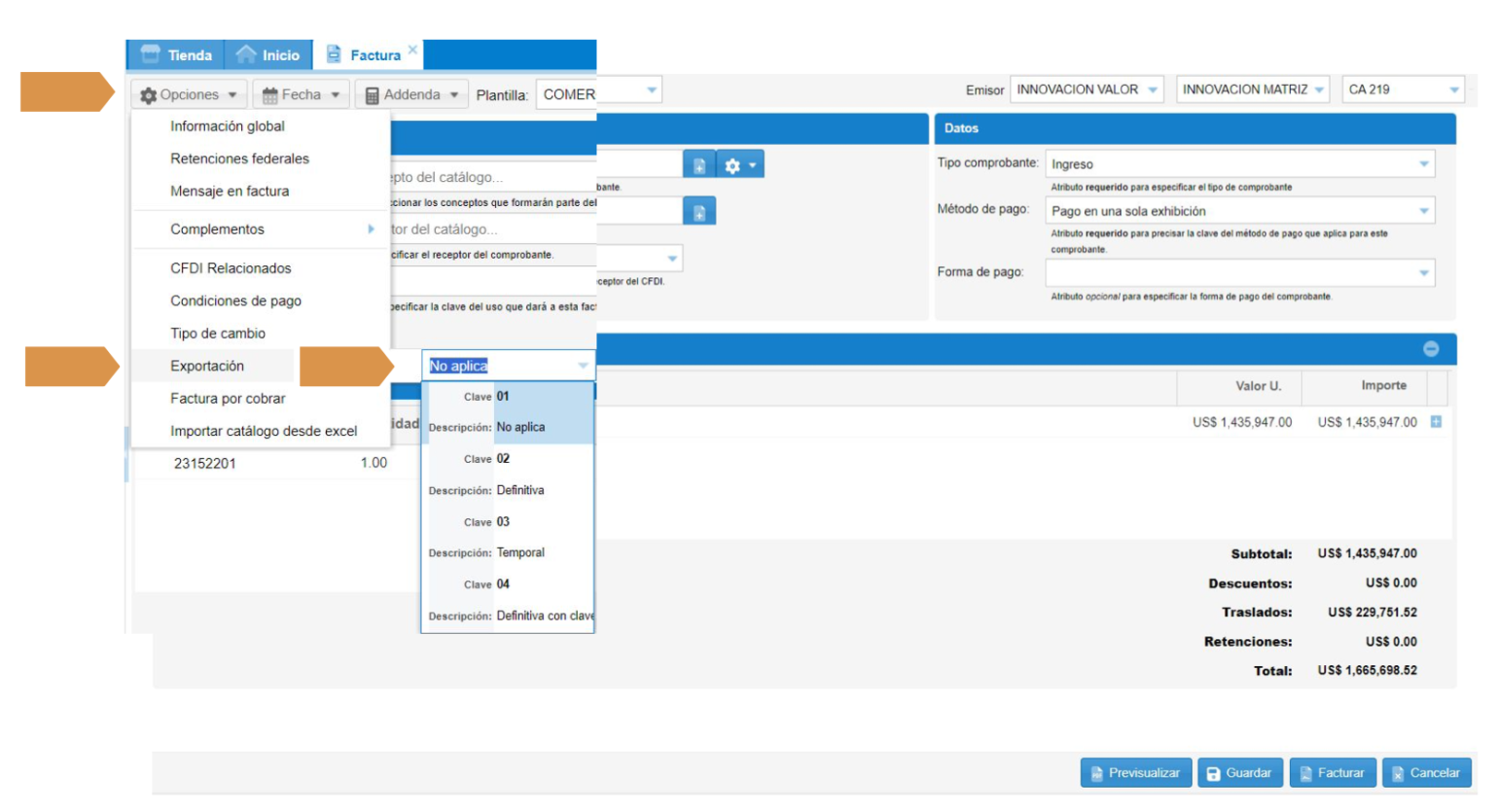Viewport: 1494px width, 812px height.
Task: Open the Método de pago dropdown
Action: [1238, 211]
